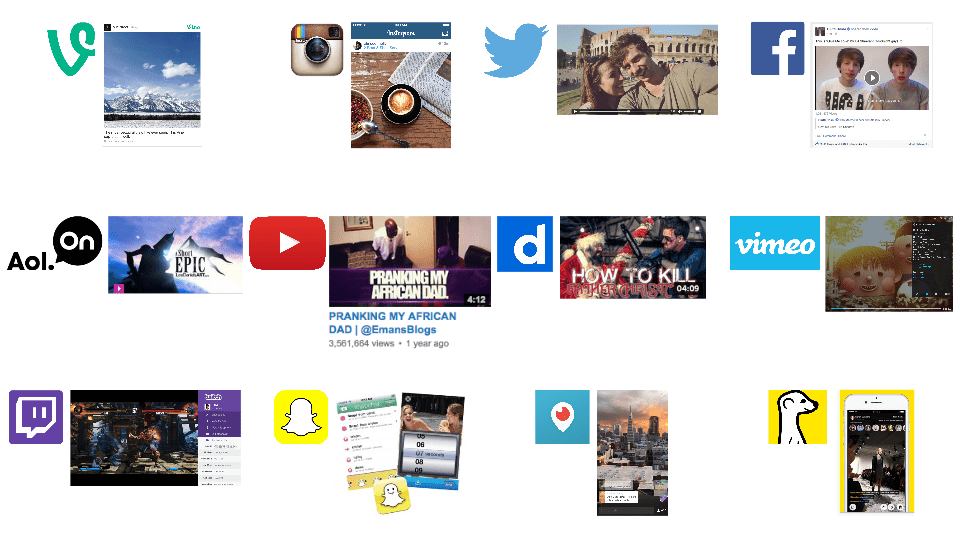Click the Twitter video progress bar
The width and height of the screenshot is (960, 540).
click(637, 111)
